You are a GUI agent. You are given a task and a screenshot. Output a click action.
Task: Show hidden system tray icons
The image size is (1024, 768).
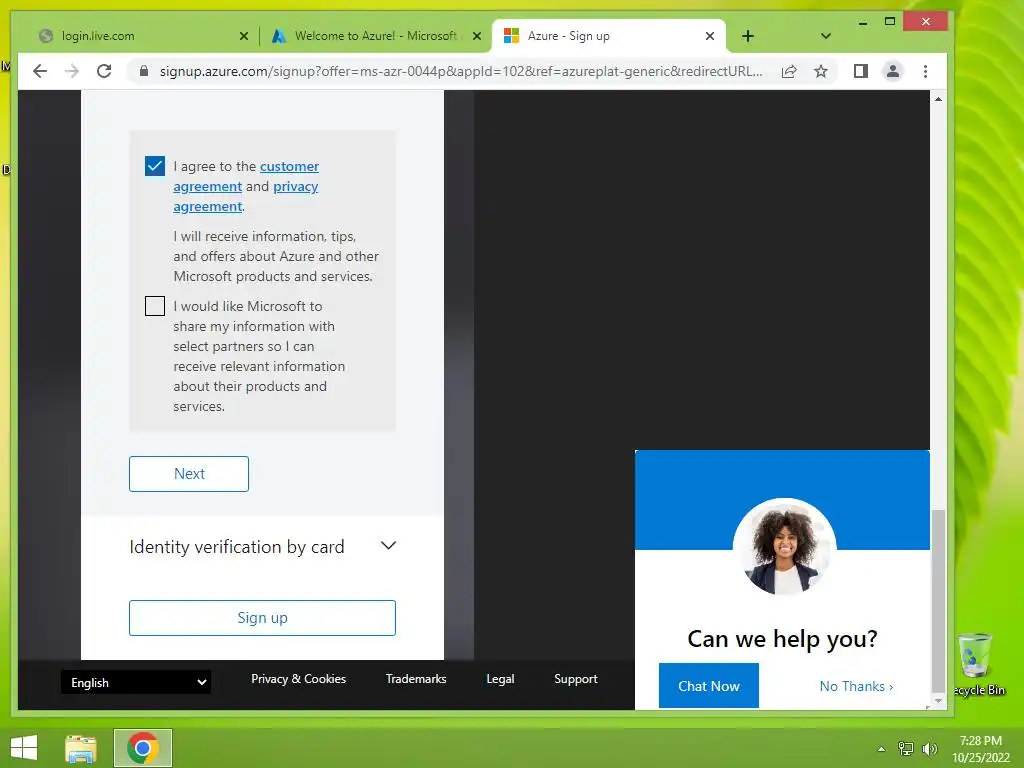click(881, 749)
